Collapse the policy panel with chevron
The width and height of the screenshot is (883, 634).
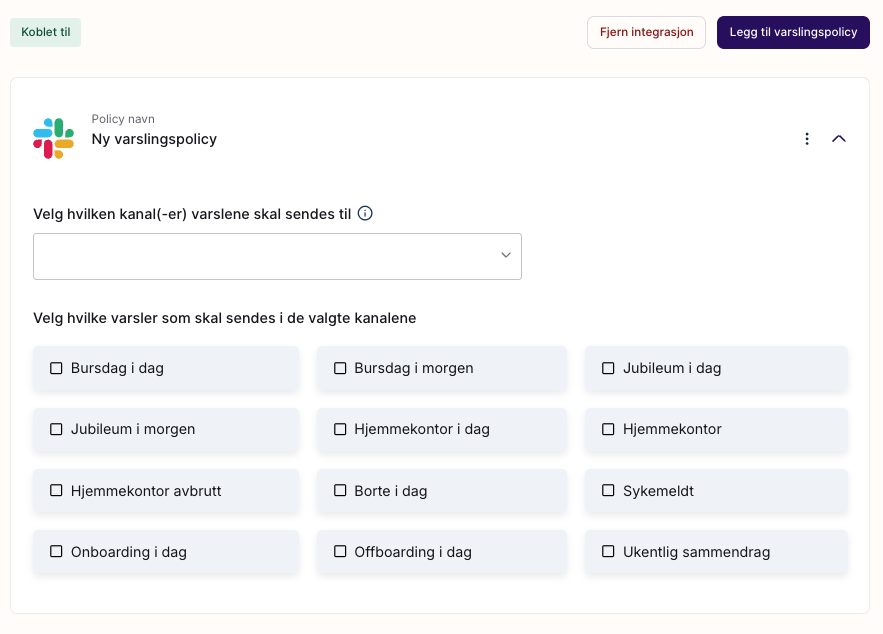(839, 139)
